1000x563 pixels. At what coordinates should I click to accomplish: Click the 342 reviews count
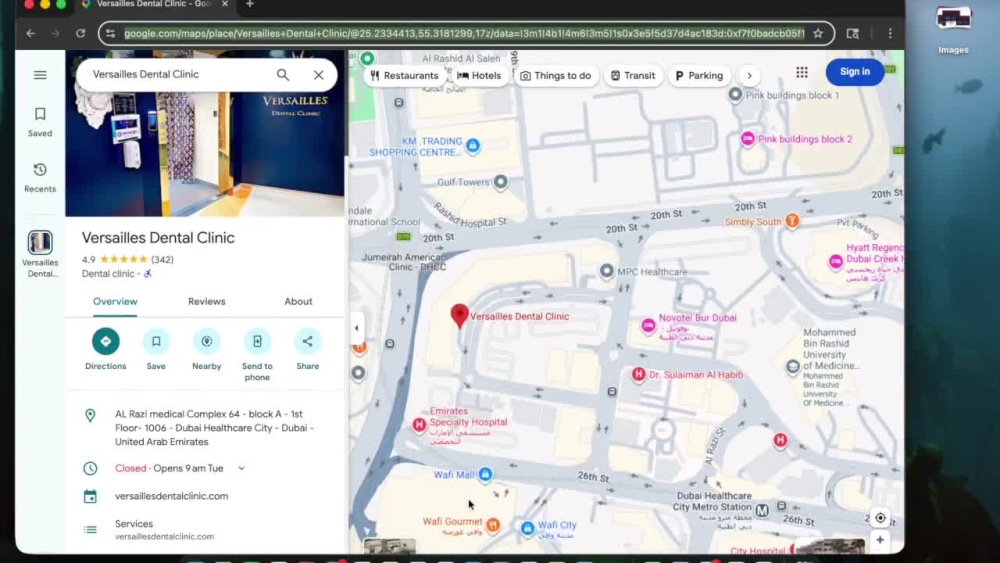pos(163,260)
